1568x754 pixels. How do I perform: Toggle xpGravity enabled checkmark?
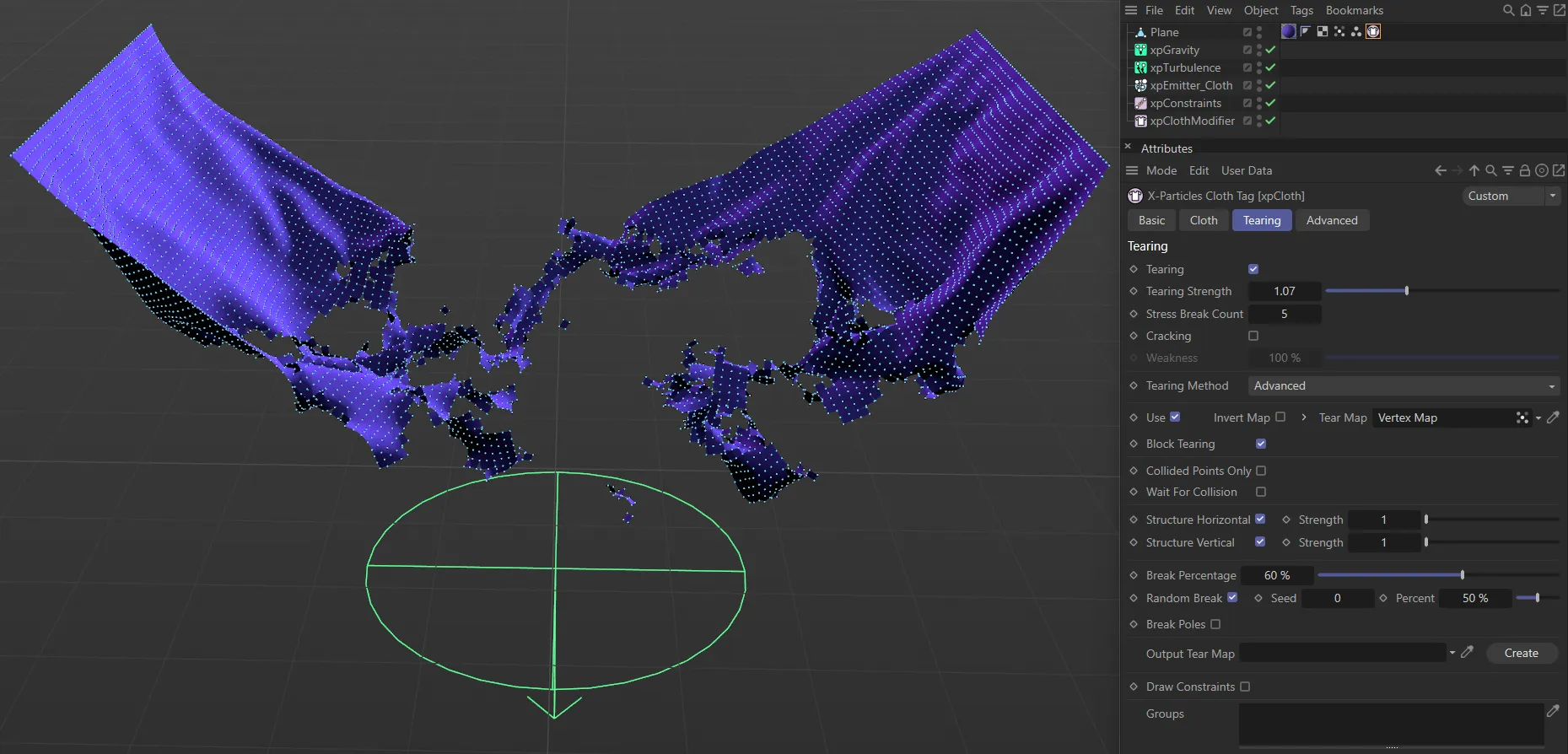[x=1270, y=50]
